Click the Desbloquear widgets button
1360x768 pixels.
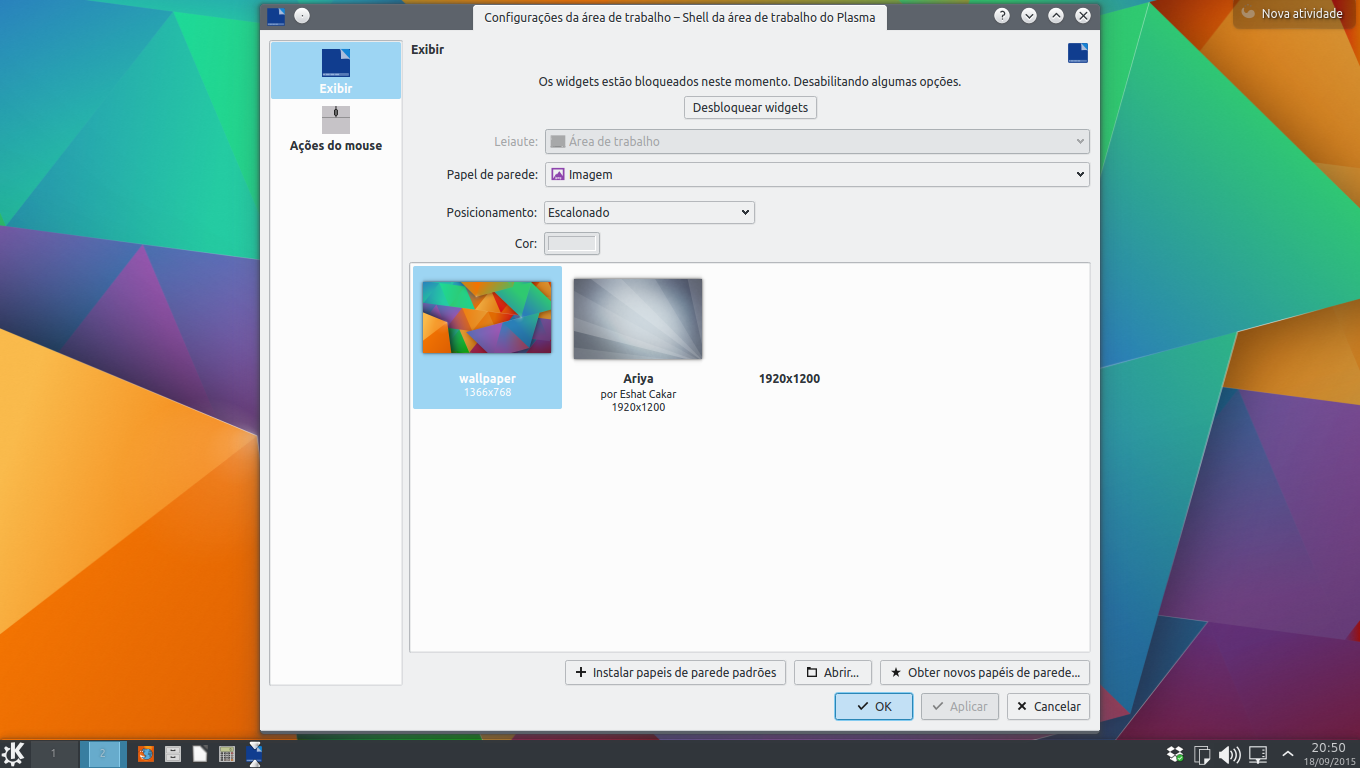(750, 107)
